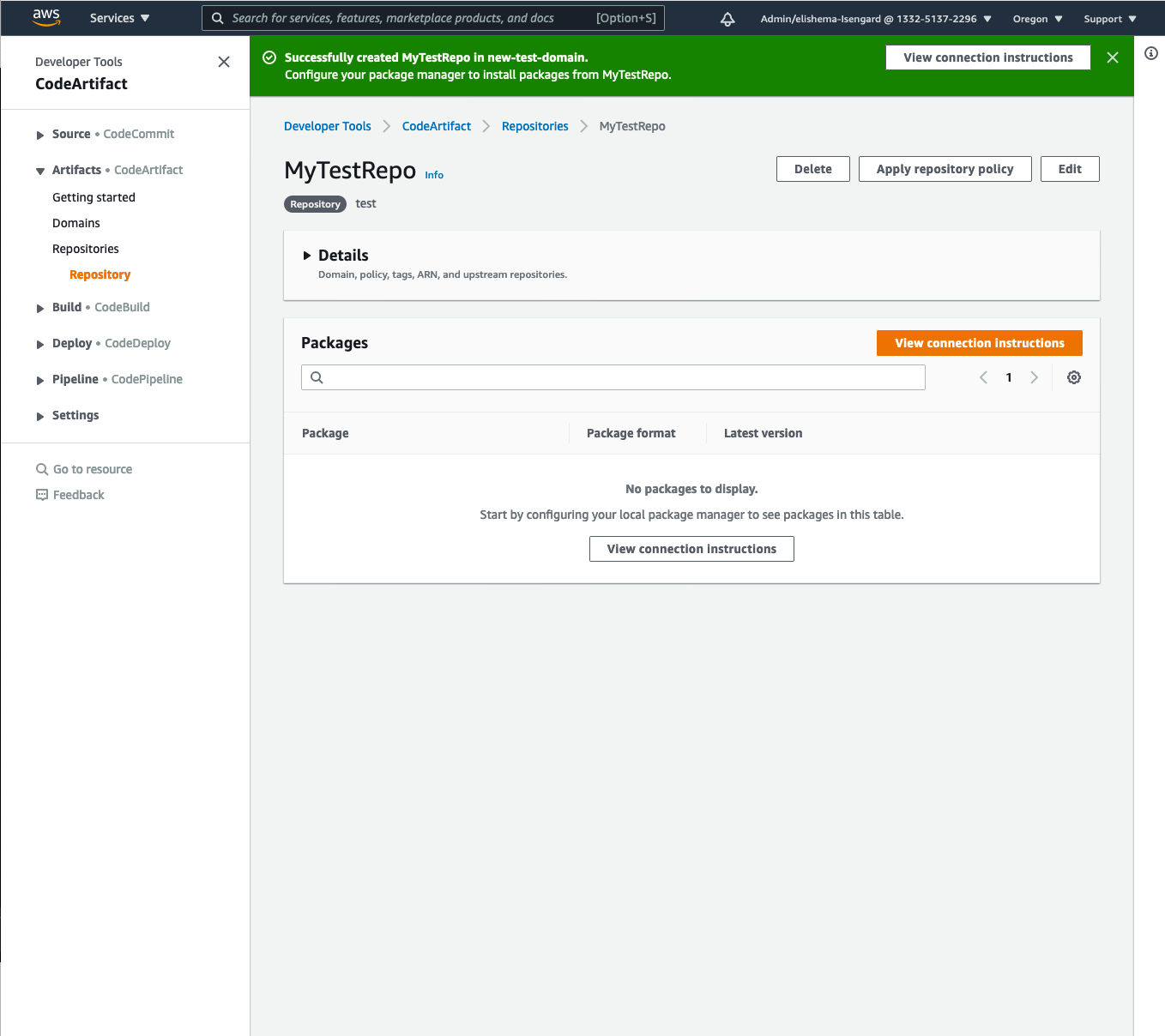Click the Info link beside MyTestRepo
This screenshot has height=1036, width=1165.
coord(434,175)
